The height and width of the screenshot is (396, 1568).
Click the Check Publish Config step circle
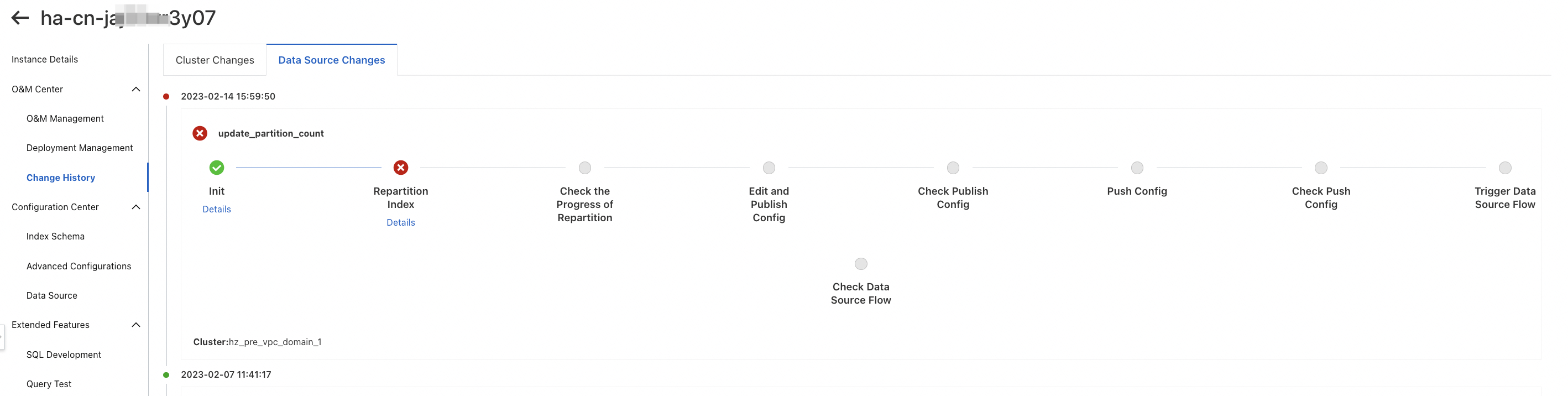953,168
